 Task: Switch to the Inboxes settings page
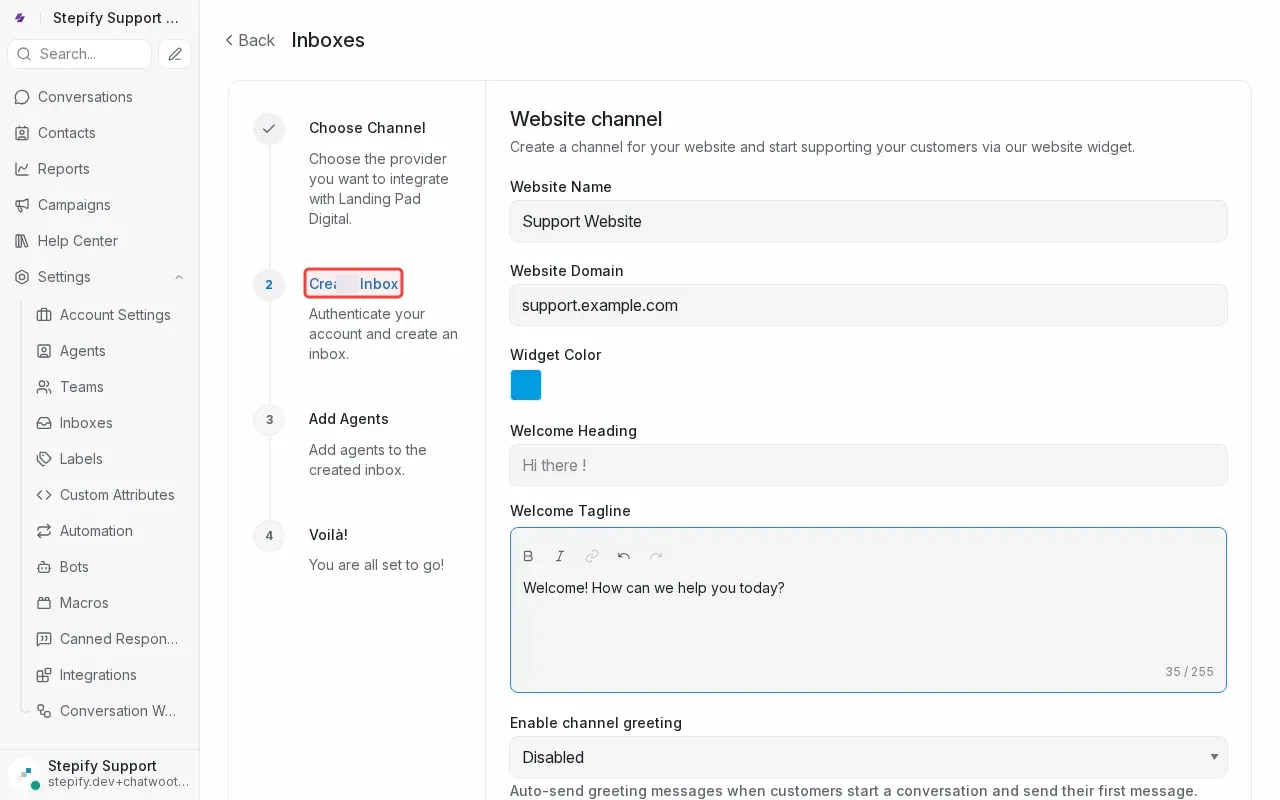click(x=85, y=423)
